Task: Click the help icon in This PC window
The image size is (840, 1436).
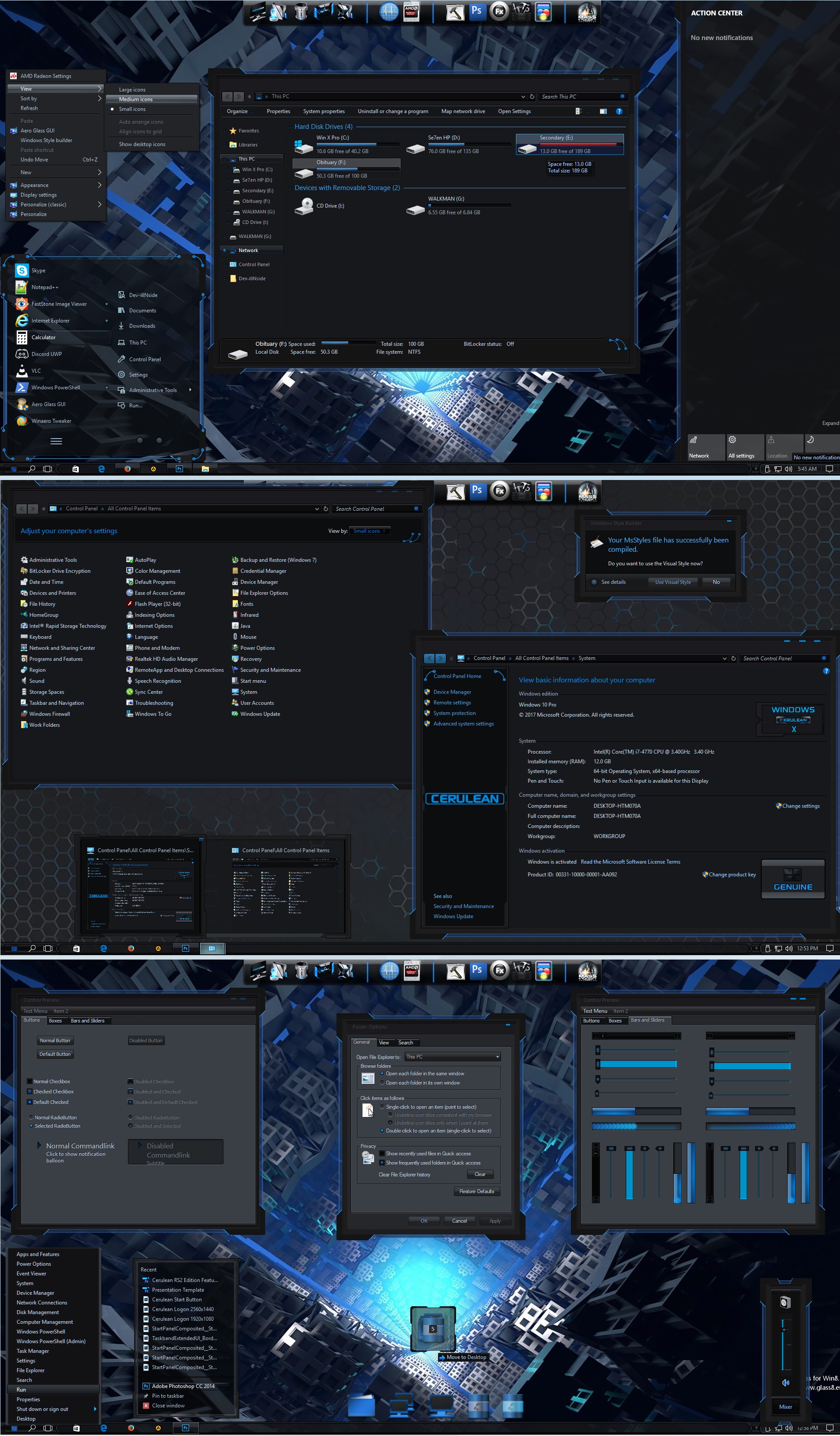Action: click(x=619, y=111)
